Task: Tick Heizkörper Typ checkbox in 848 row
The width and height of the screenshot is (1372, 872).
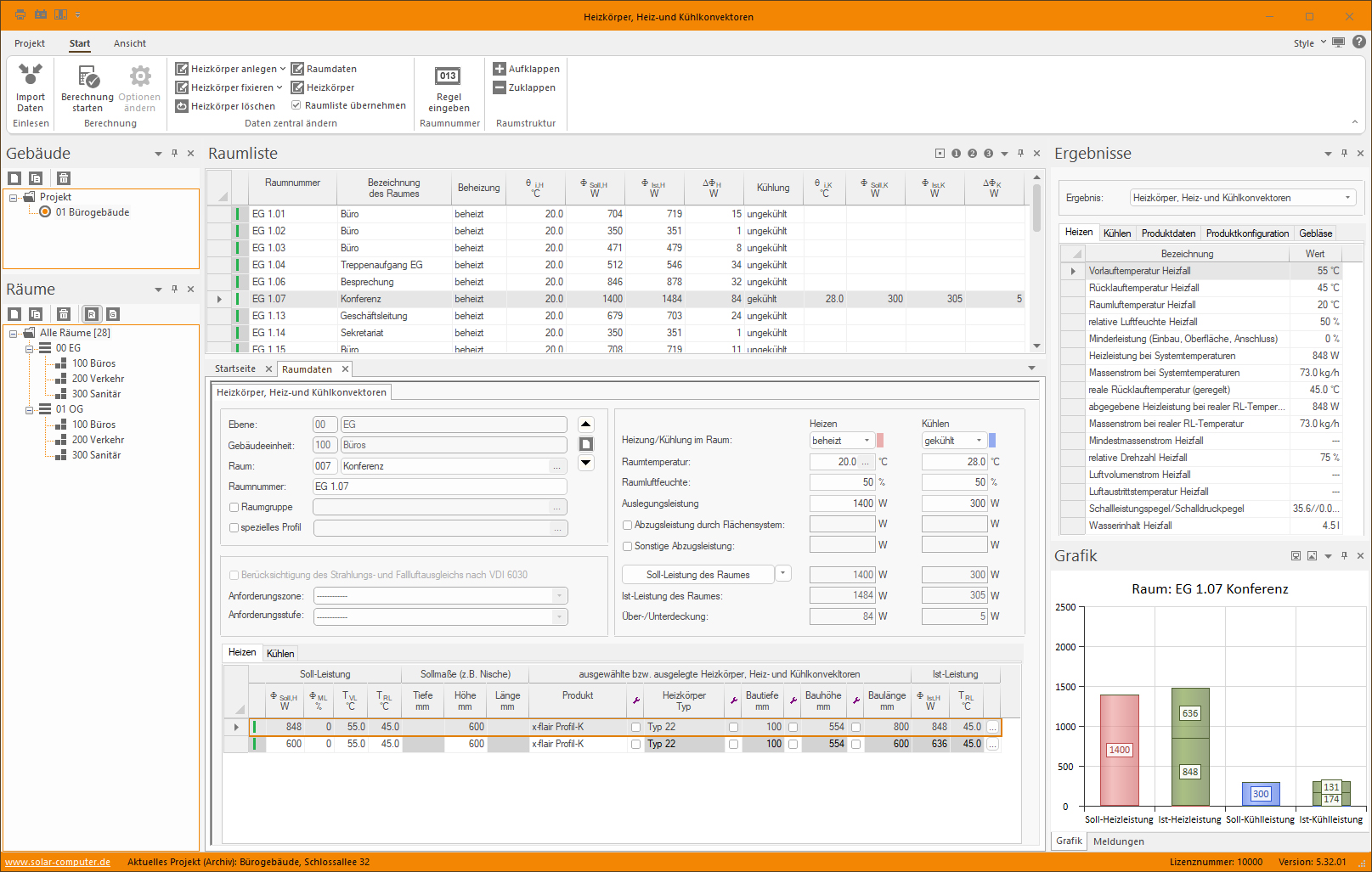Action: (733, 728)
